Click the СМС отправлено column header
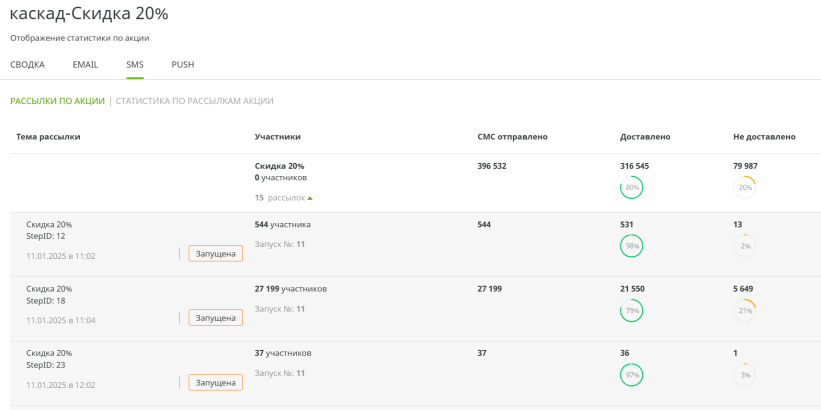Image resolution: width=821 pixels, height=410 pixels. click(x=512, y=136)
